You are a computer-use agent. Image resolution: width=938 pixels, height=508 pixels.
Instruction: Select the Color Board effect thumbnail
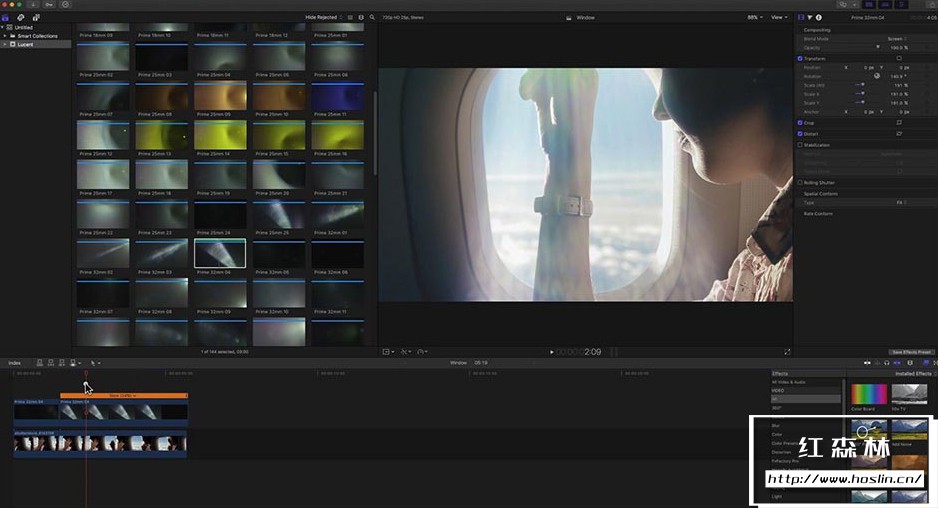click(869, 395)
